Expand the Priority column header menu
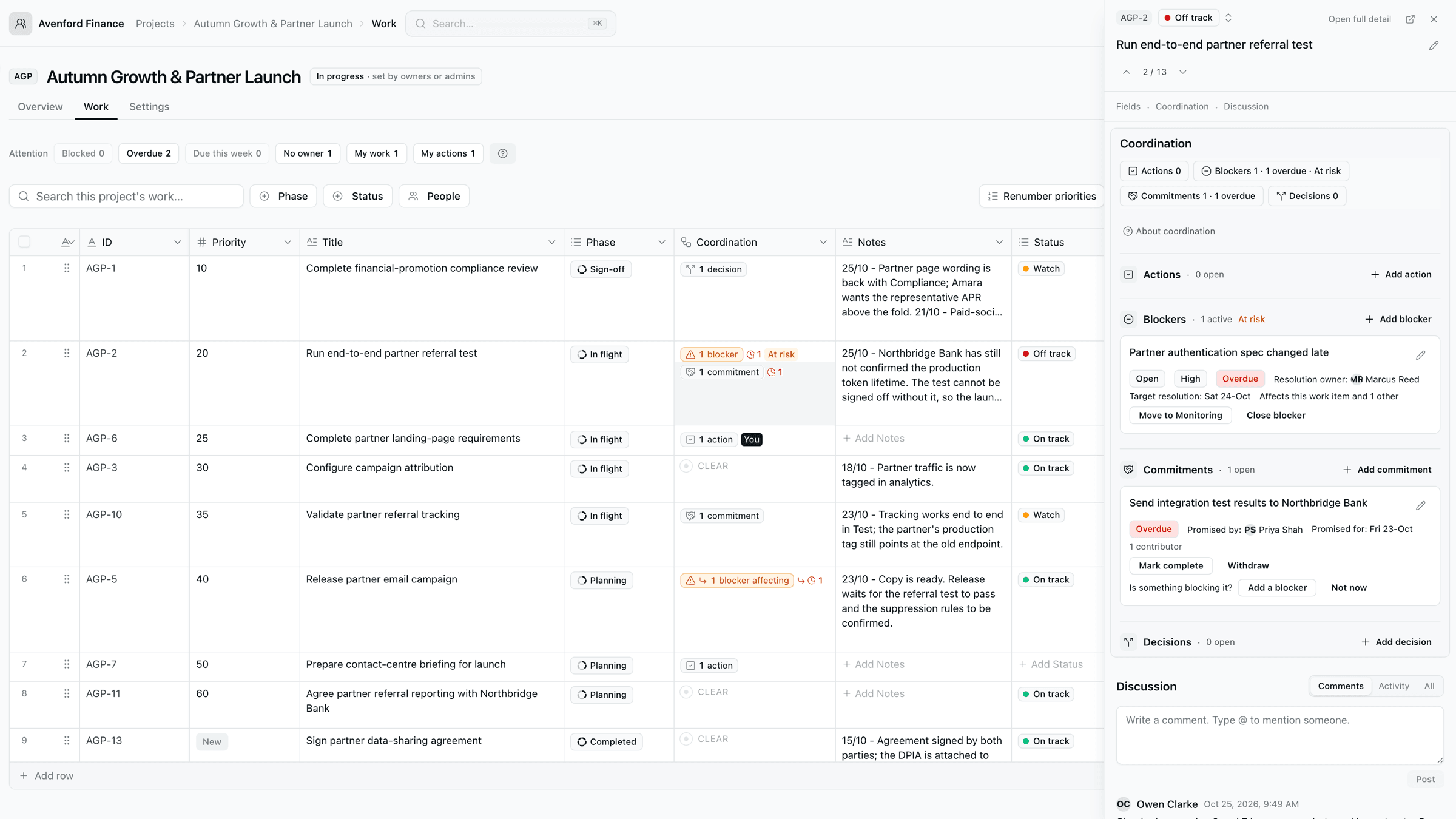This screenshot has width=1456, height=819. coord(288,242)
